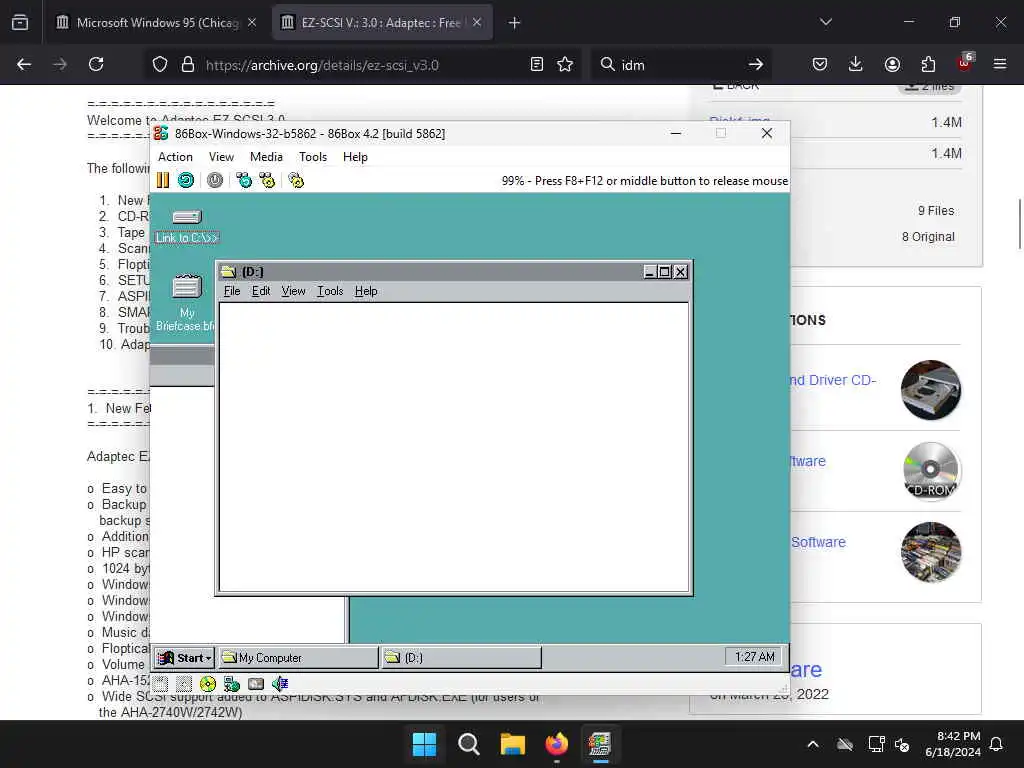Open the Windows notification bell
Screen dimensions: 1024x768
click(x=996, y=744)
